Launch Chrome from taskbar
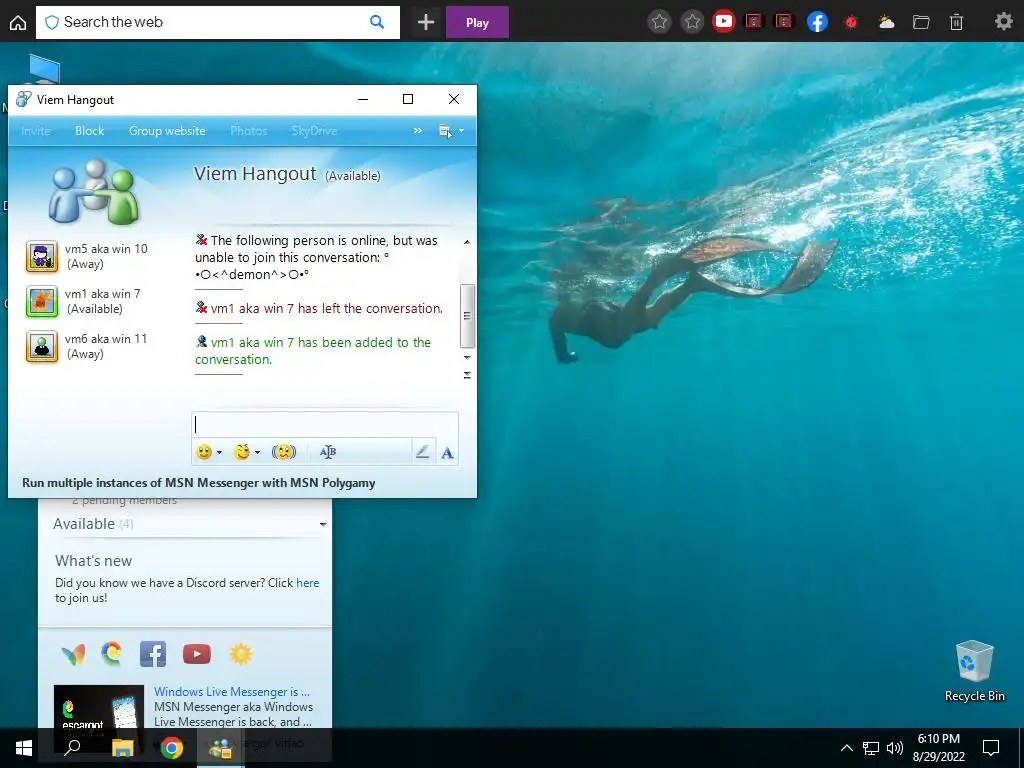This screenshot has width=1024, height=768. [172, 748]
